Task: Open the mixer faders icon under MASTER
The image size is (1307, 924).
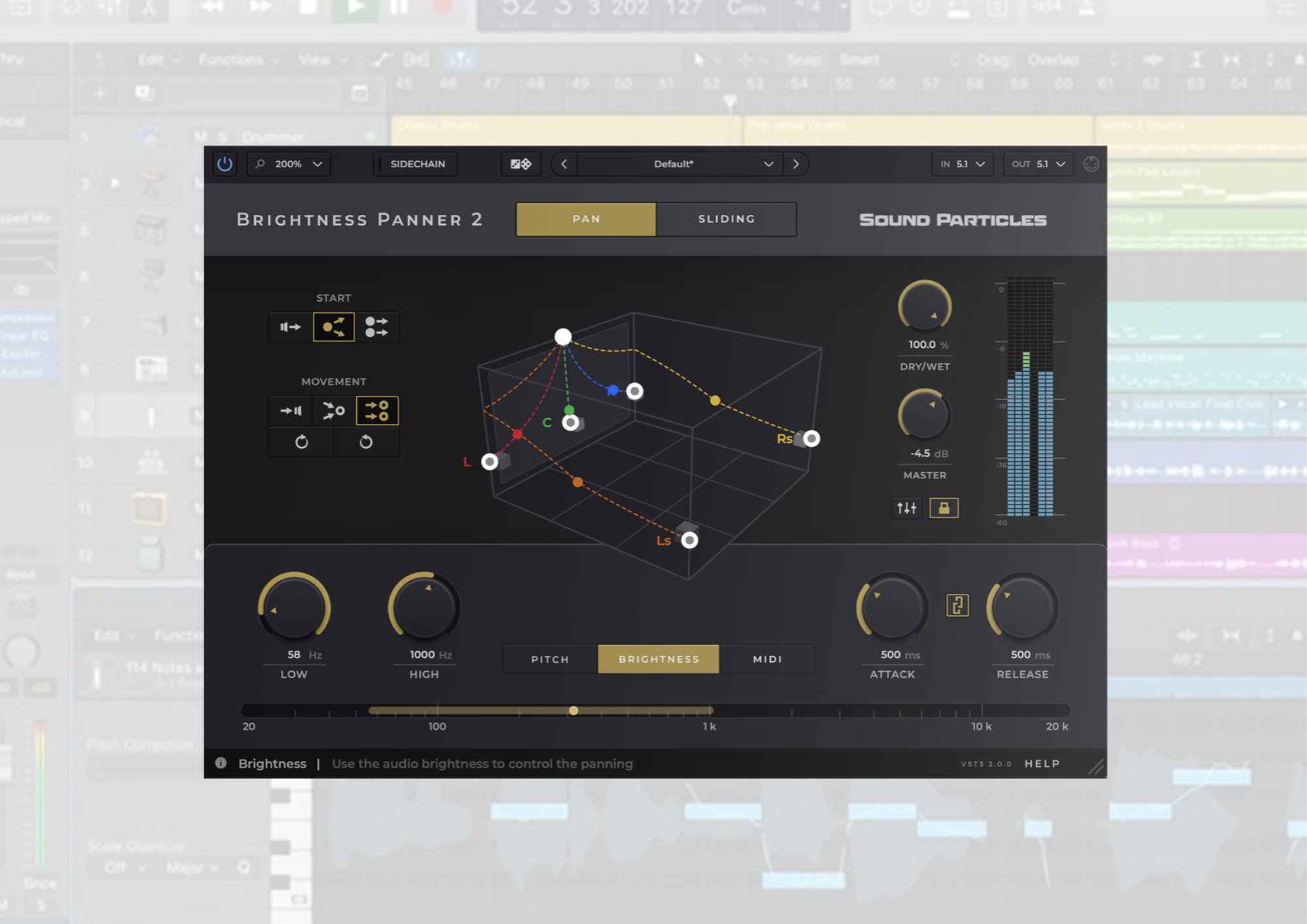Action: coord(906,508)
